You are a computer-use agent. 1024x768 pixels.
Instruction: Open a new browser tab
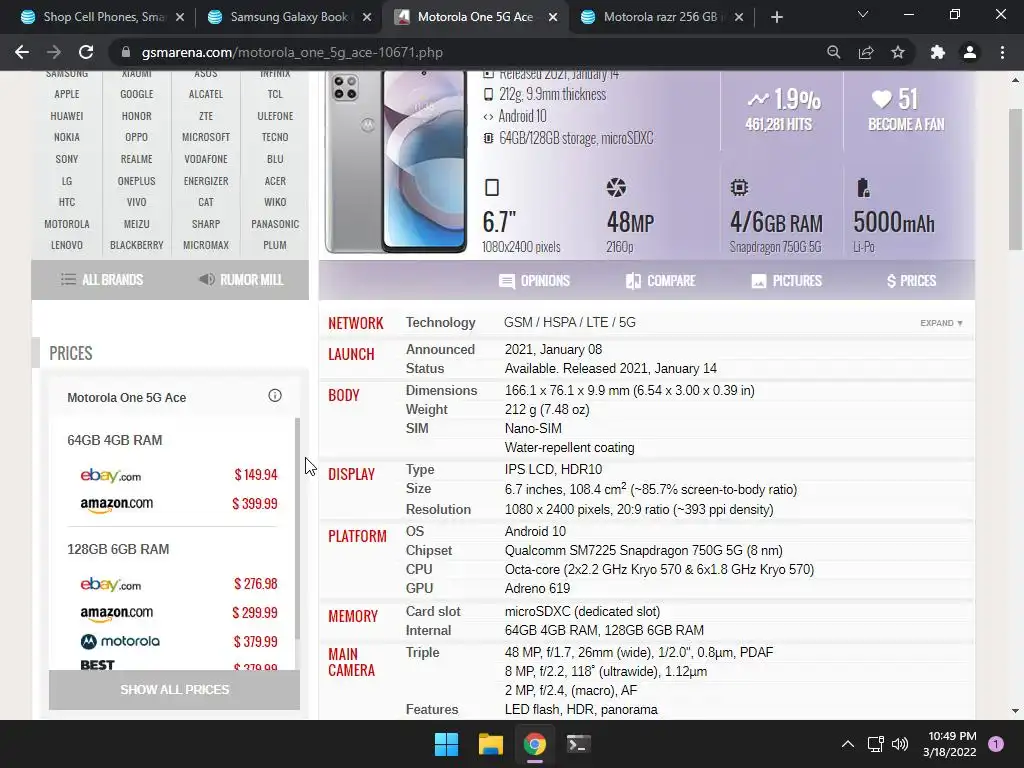point(776,17)
